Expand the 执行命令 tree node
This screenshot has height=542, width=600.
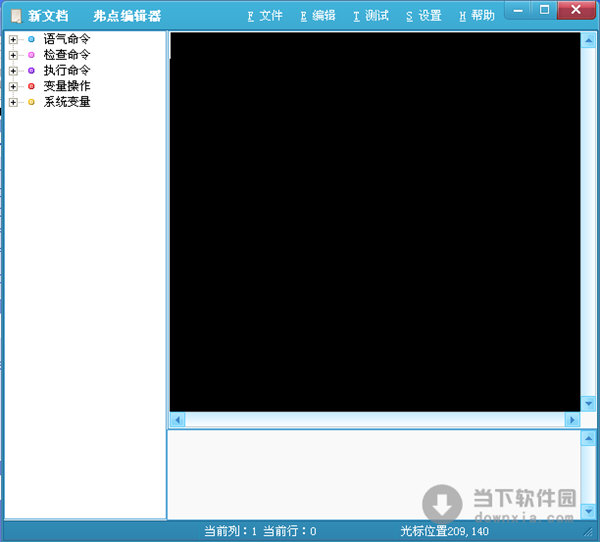pos(13,71)
